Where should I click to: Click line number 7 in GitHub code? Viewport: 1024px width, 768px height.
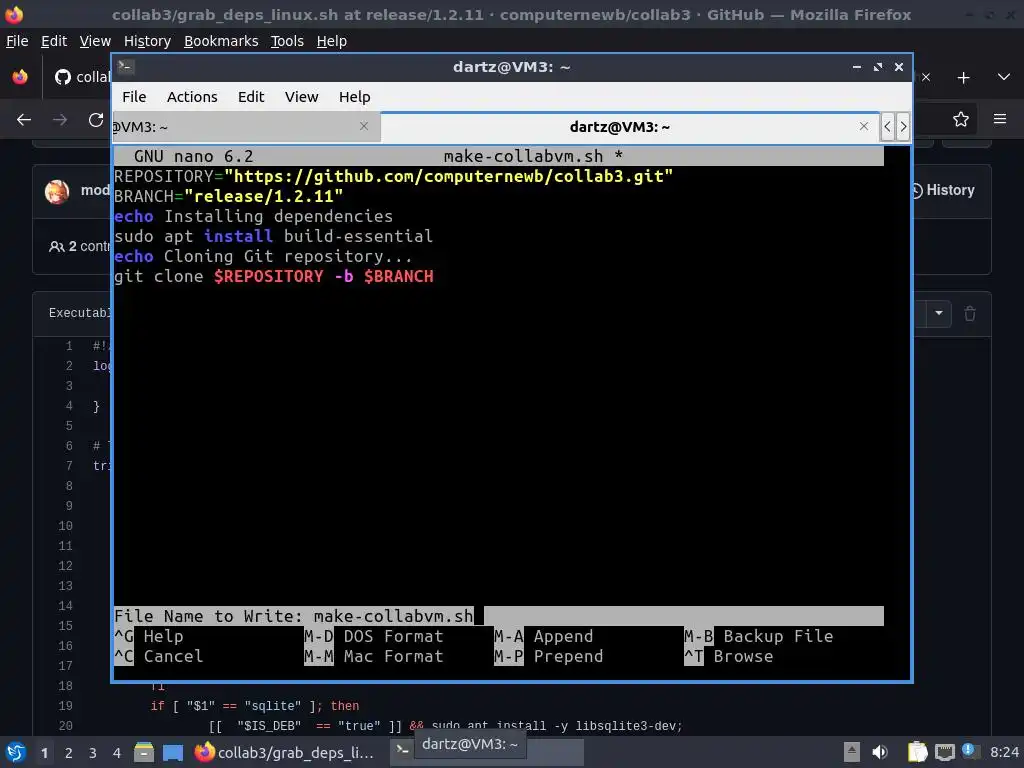(x=69, y=466)
